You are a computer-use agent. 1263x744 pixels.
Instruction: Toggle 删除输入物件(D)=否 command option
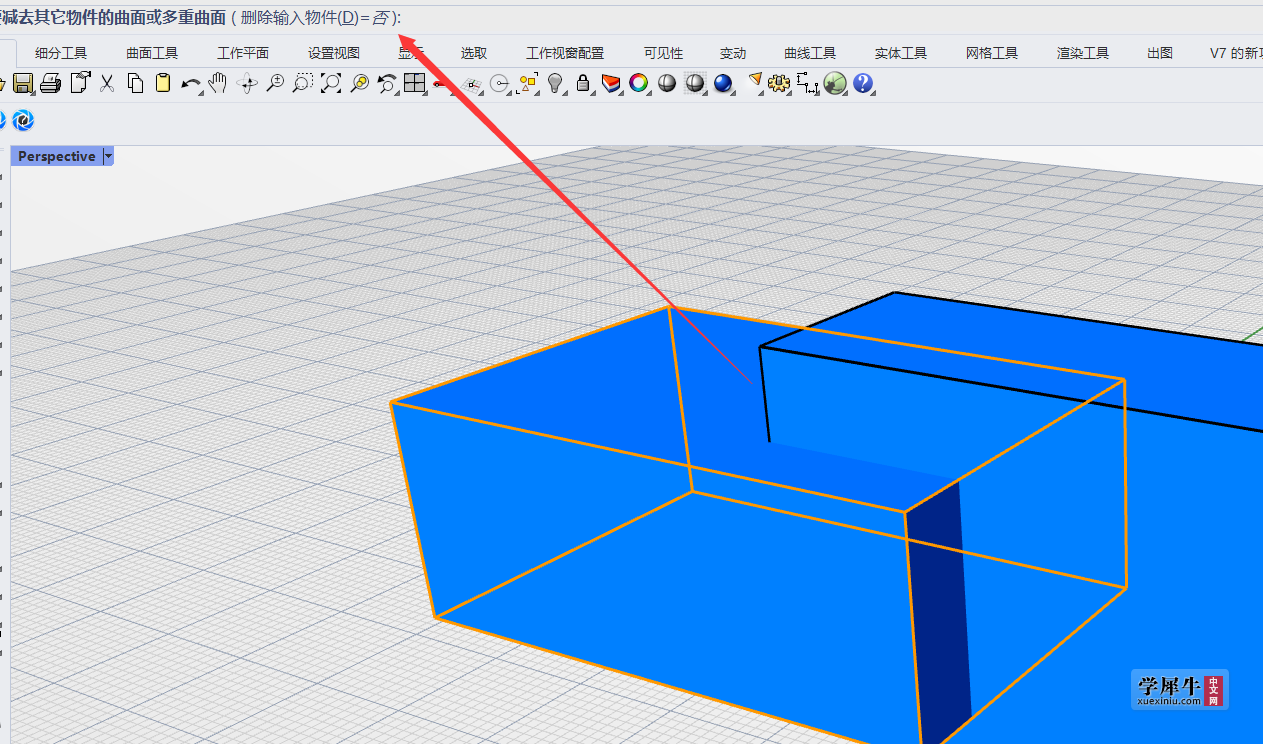coord(315,18)
